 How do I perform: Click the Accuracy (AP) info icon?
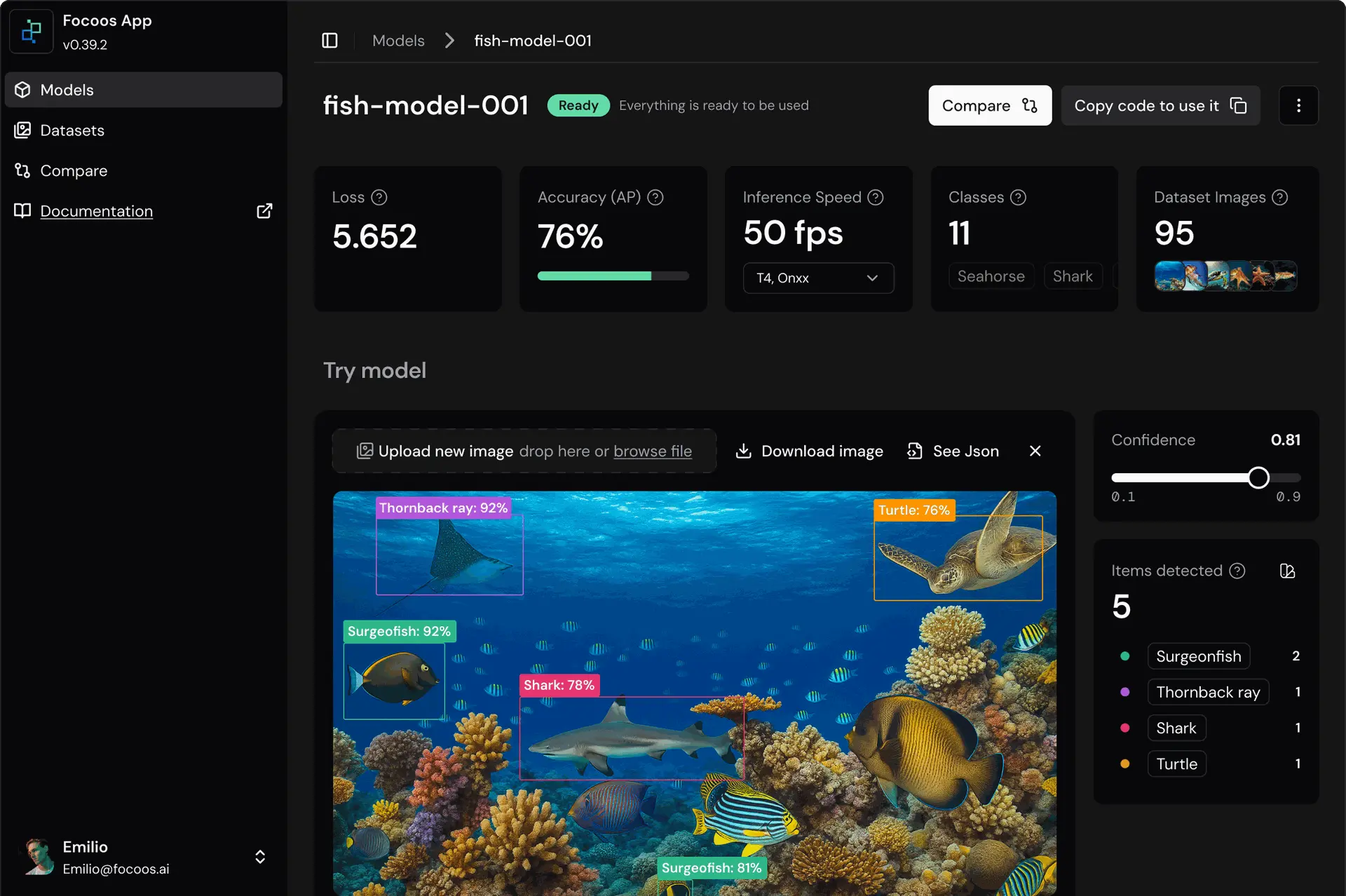(655, 198)
